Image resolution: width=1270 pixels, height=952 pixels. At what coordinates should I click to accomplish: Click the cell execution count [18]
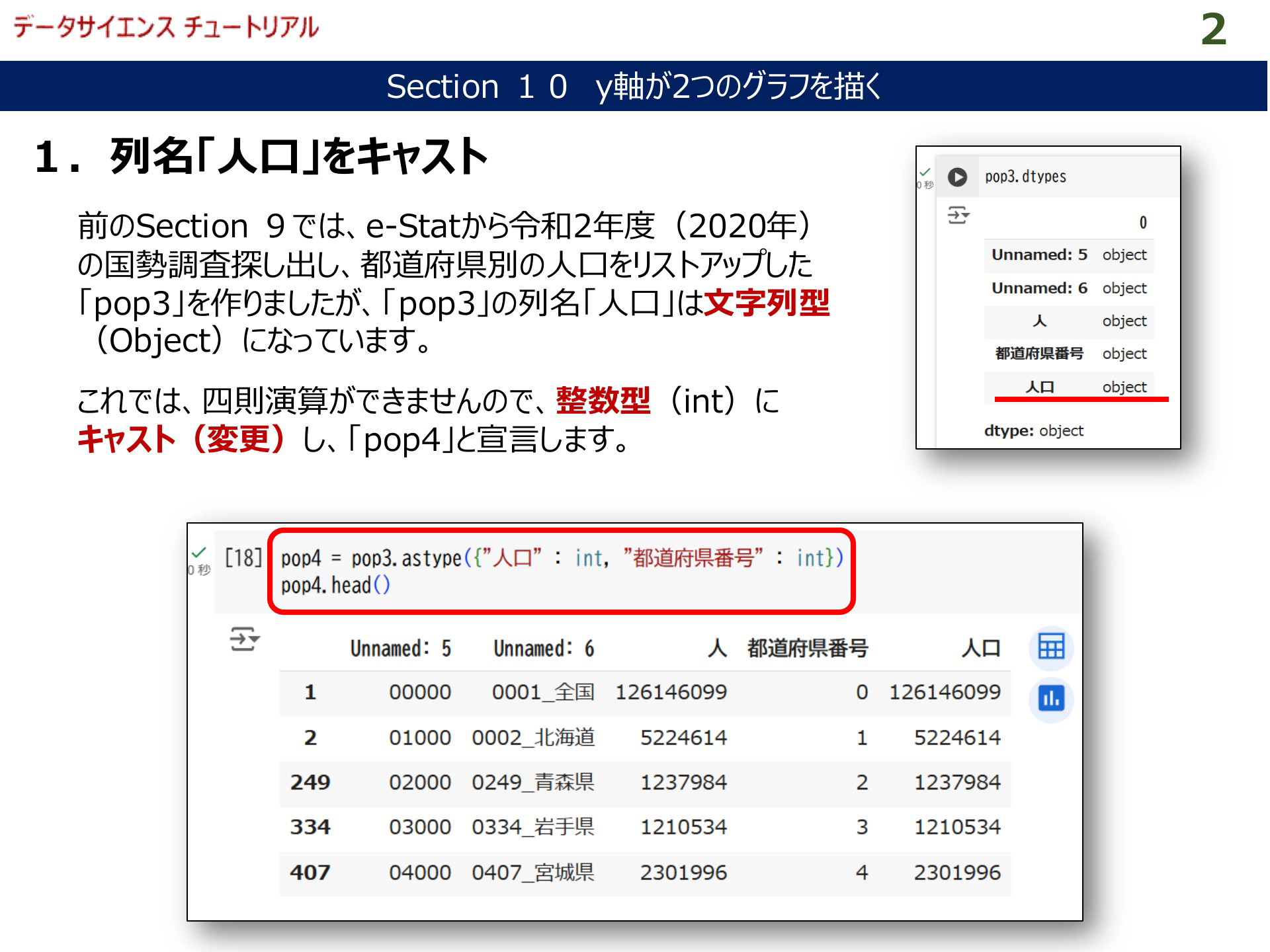[243, 558]
